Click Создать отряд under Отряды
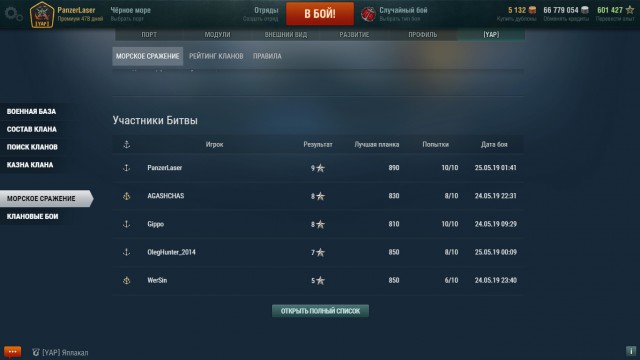The width and height of the screenshot is (640, 360). coord(260,19)
